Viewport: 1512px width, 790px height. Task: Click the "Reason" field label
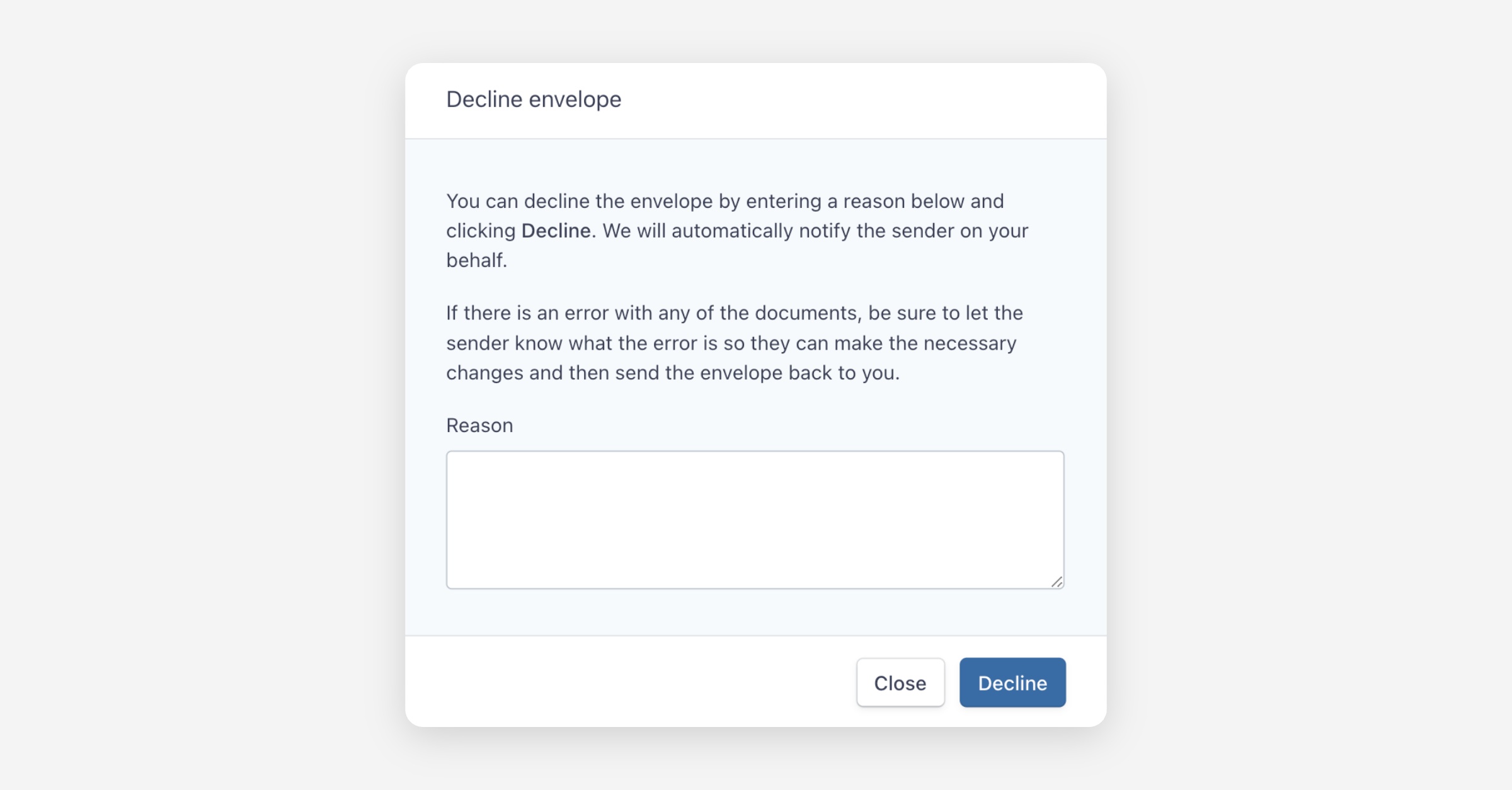click(x=479, y=425)
